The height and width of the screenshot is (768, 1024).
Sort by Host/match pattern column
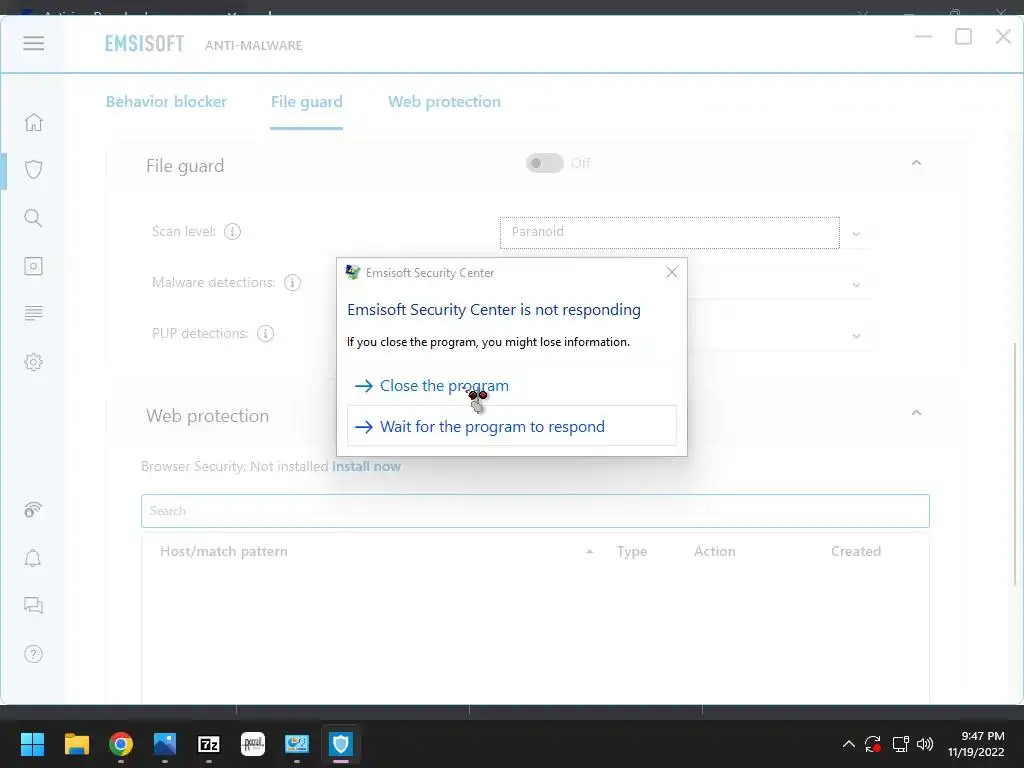click(223, 551)
